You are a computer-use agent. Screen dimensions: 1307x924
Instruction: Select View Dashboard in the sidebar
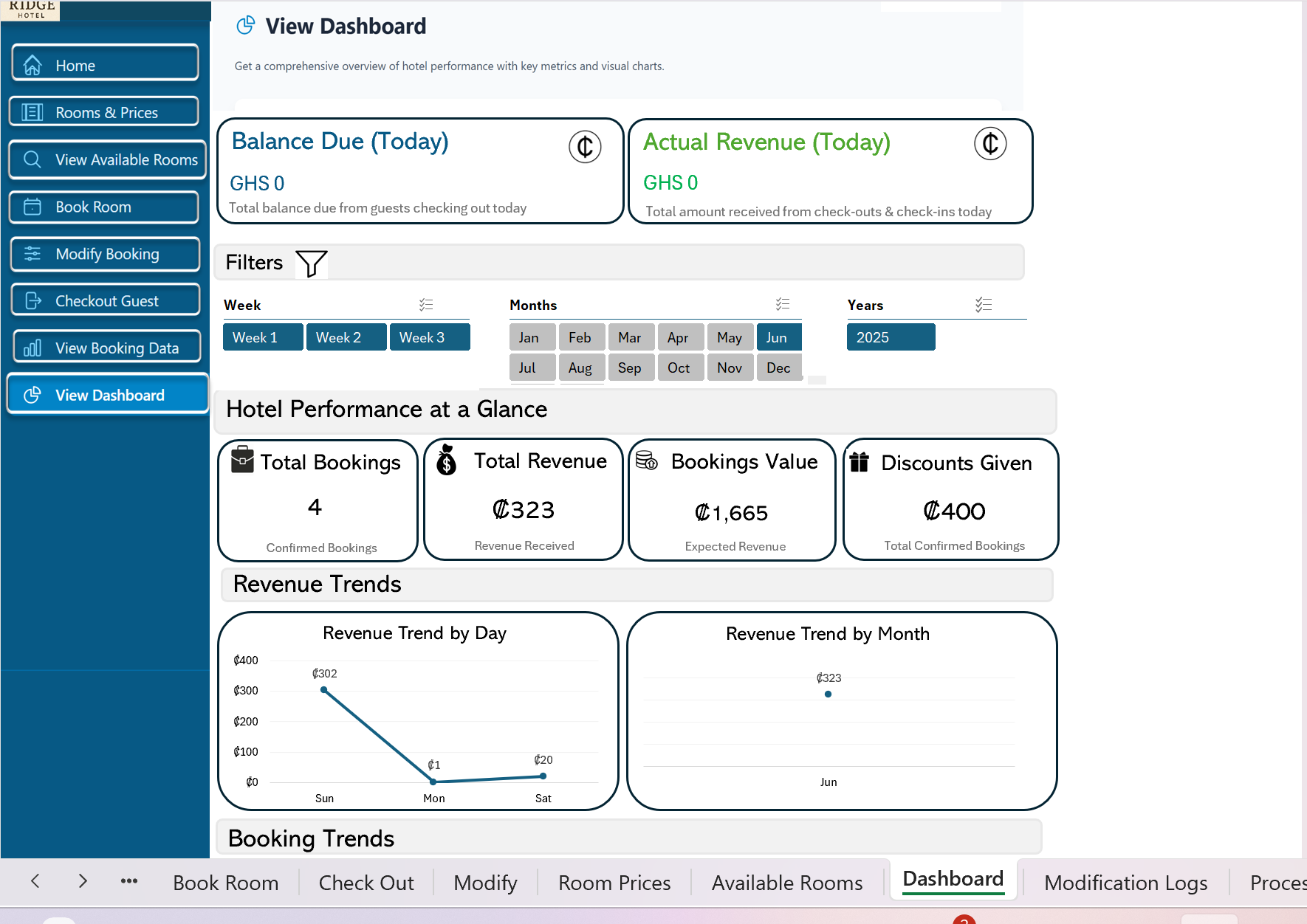pos(108,394)
